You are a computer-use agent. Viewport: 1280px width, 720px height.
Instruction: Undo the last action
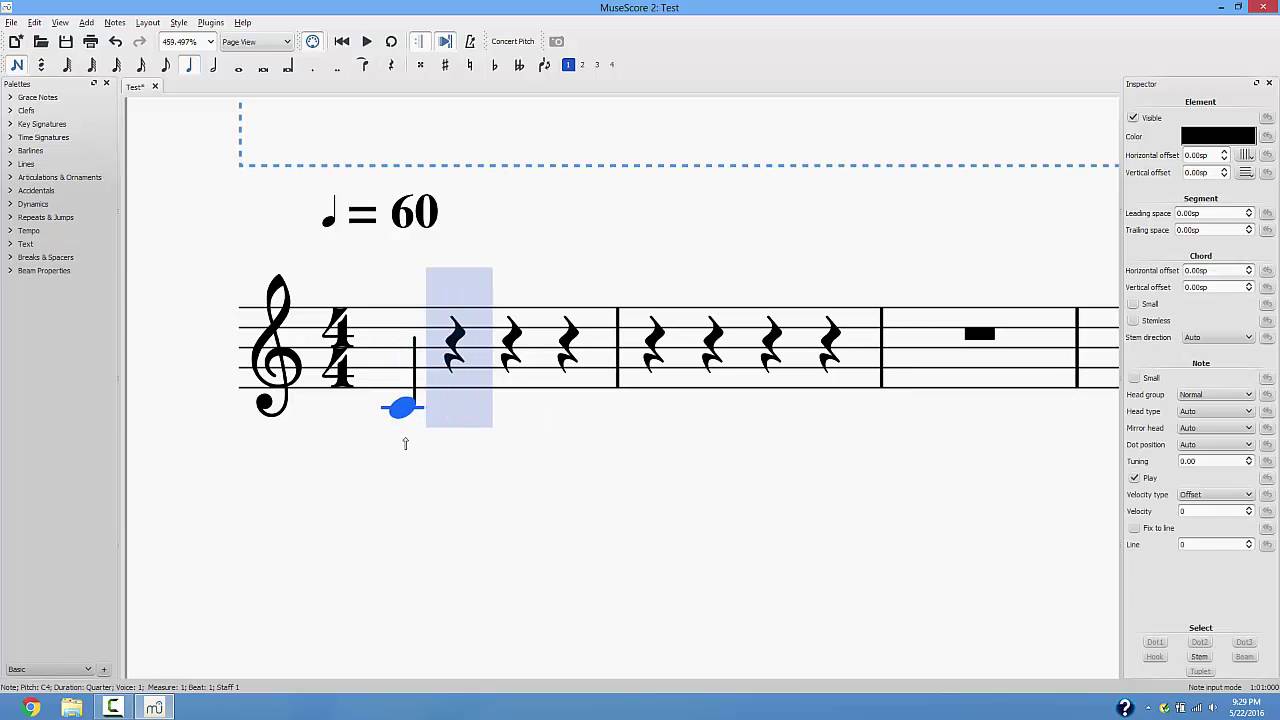(x=115, y=41)
